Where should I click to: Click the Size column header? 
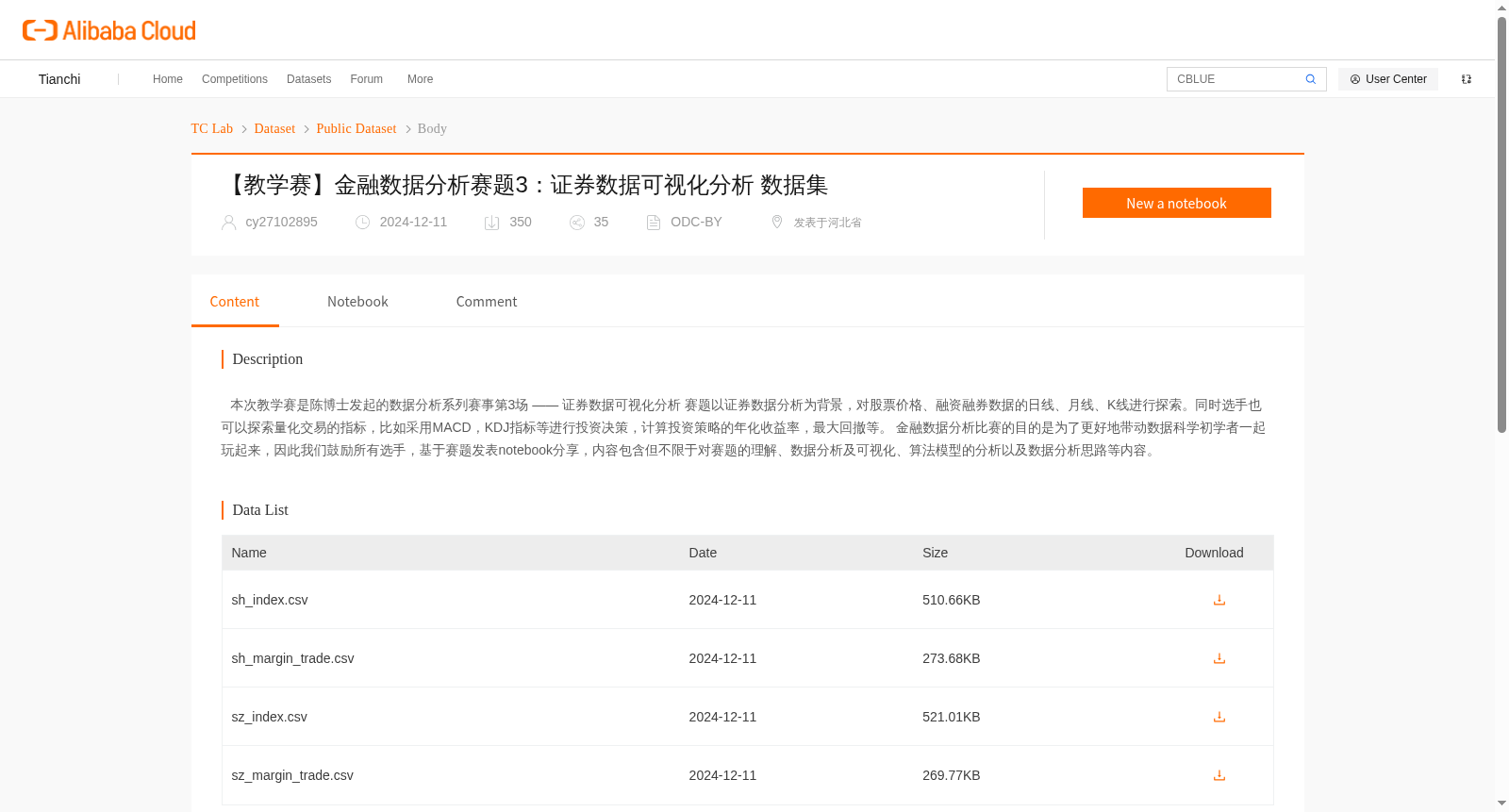pyautogui.click(x=936, y=553)
